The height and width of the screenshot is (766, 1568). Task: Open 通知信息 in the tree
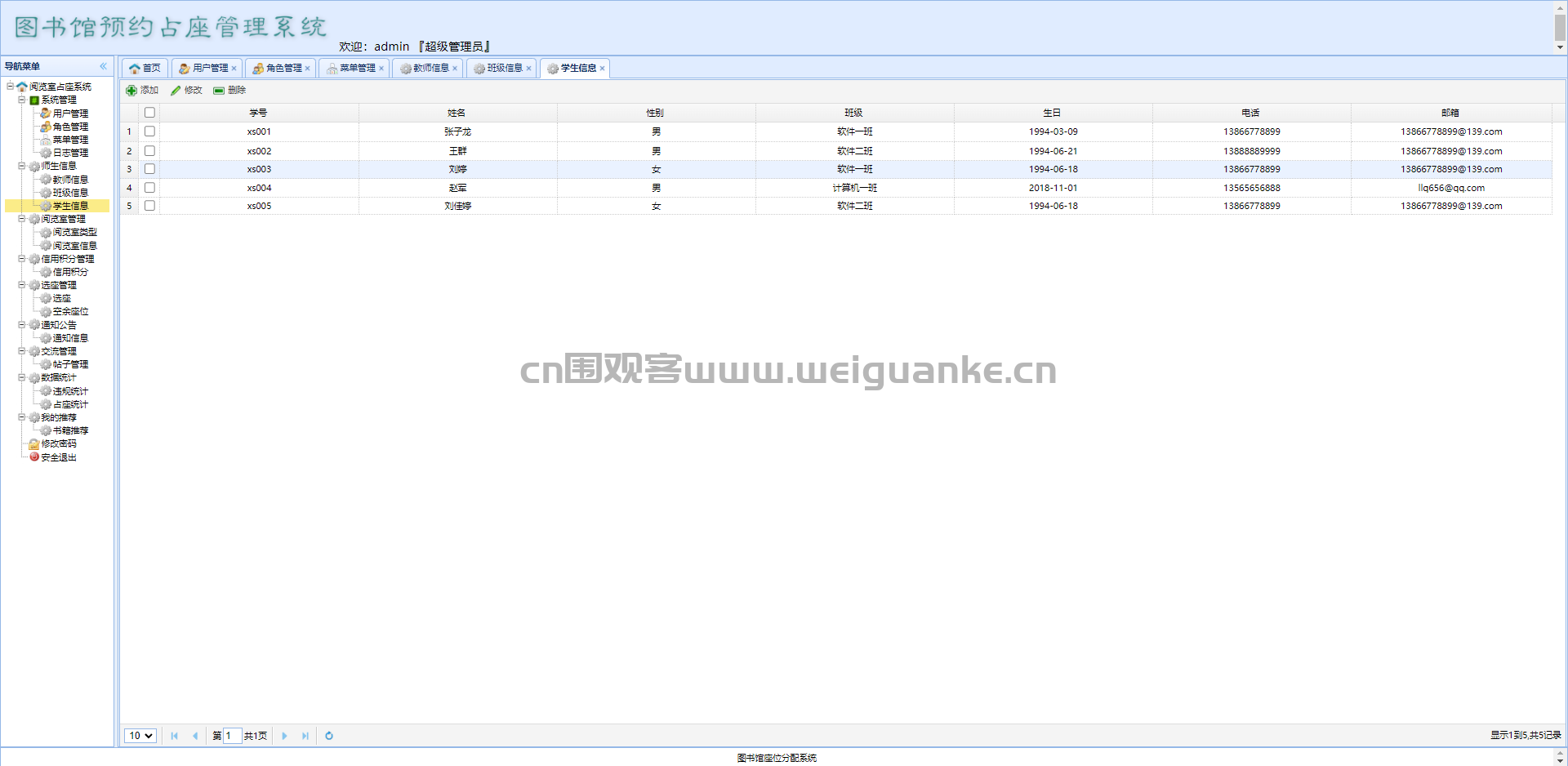(x=70, y=338)
